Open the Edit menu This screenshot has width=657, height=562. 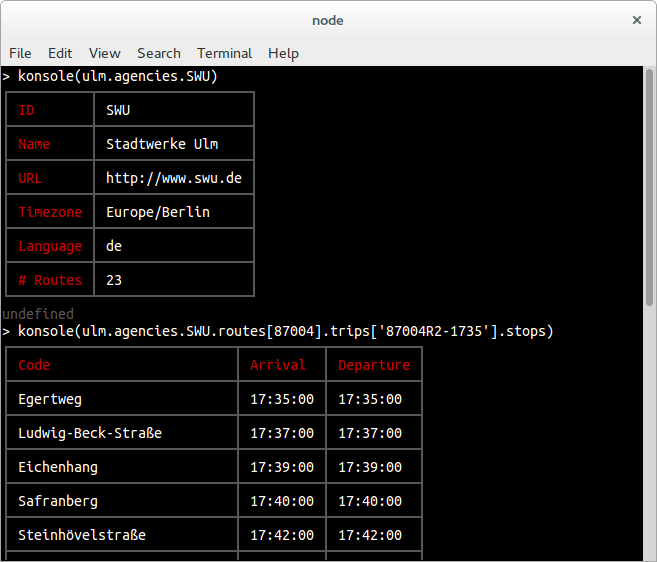tap(60, 53)
